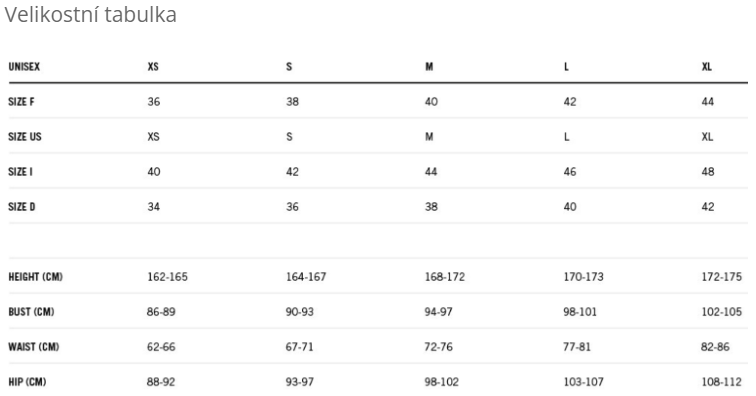Select the SIZE F row label
This screenshot has height=396, width=756.
point(21,102)
